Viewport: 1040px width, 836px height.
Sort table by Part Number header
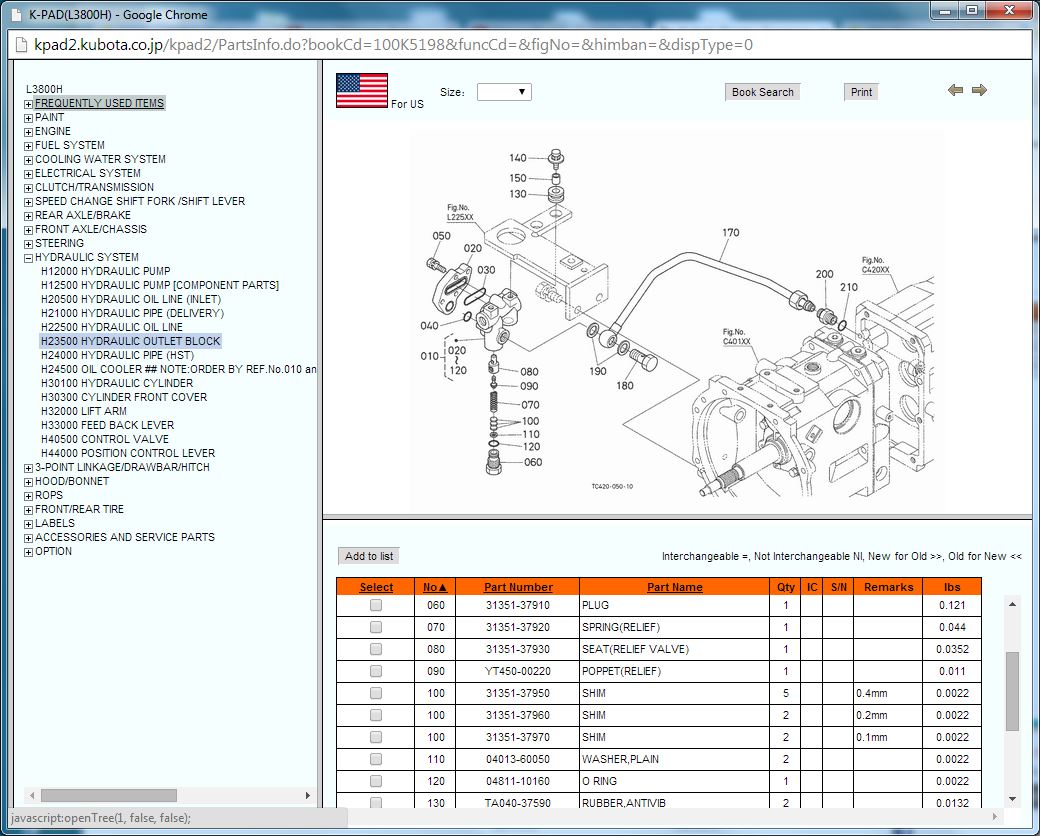[x=517, y=587]
